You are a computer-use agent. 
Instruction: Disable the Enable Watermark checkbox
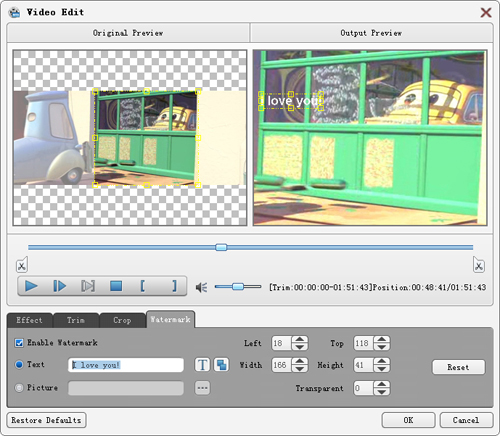[x=19, y=343]
